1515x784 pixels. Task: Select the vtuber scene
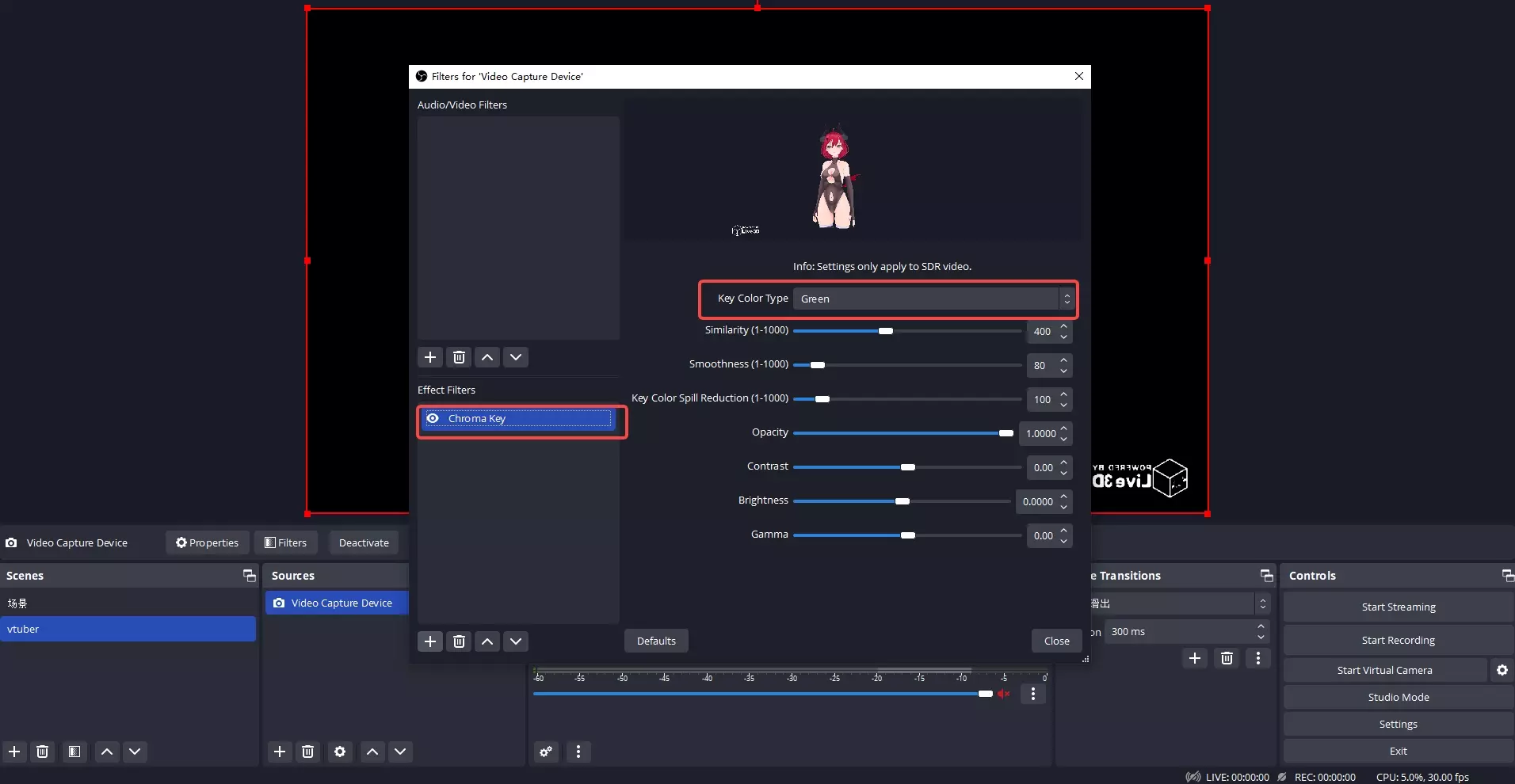[128, 629]
